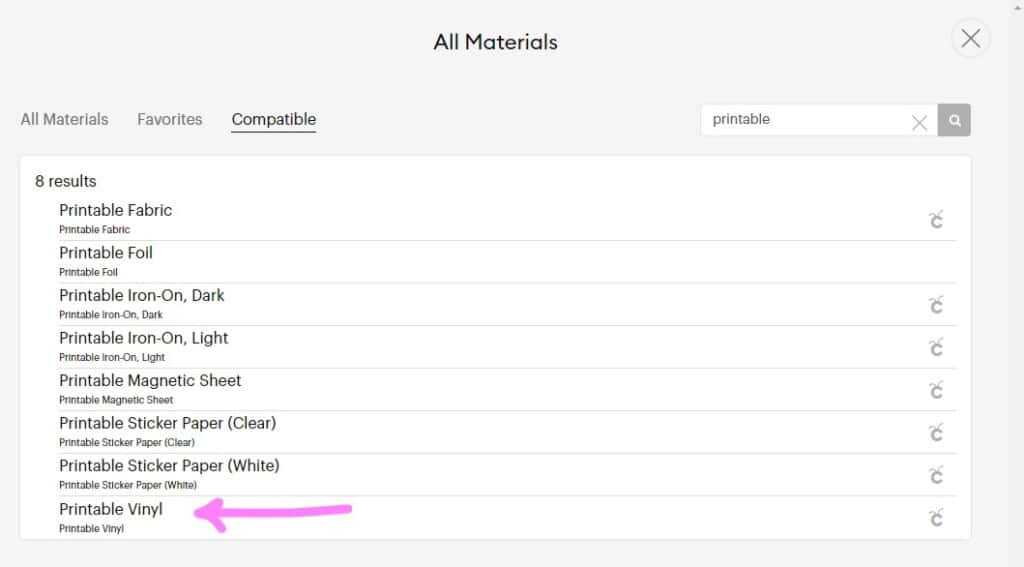The height and width of the screenshot is (567, 1024).
Task: Click the Cricut icon beside Printable Fabric
Action: [x=936, y=219]
